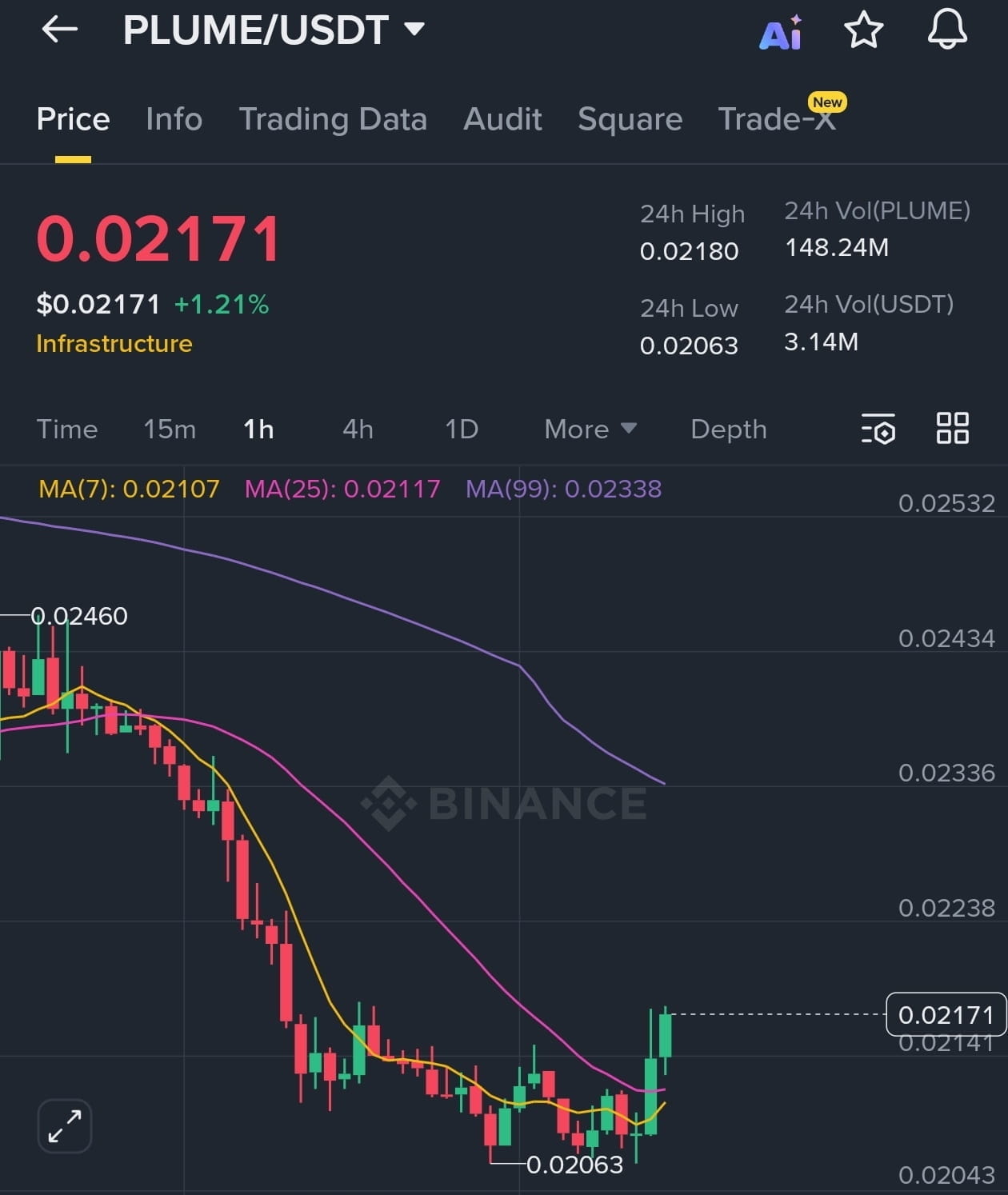Viewport: 1008px width, 1195px height.
Task: Tap the 24h Vol(USDT) label
Action: coord(869,304)
